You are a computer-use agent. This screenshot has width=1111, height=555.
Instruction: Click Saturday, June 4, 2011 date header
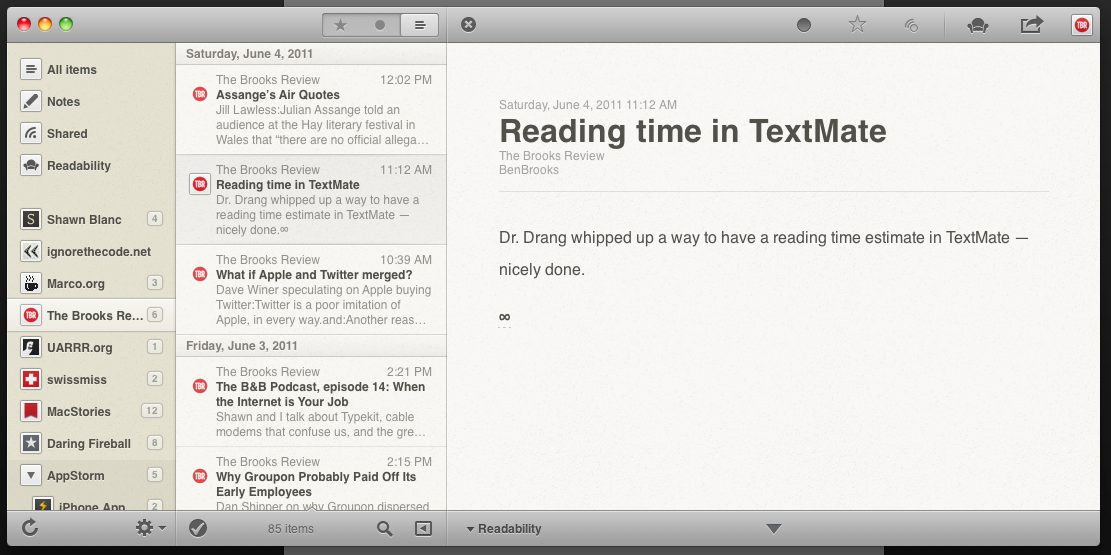click(x=249, y=54)
